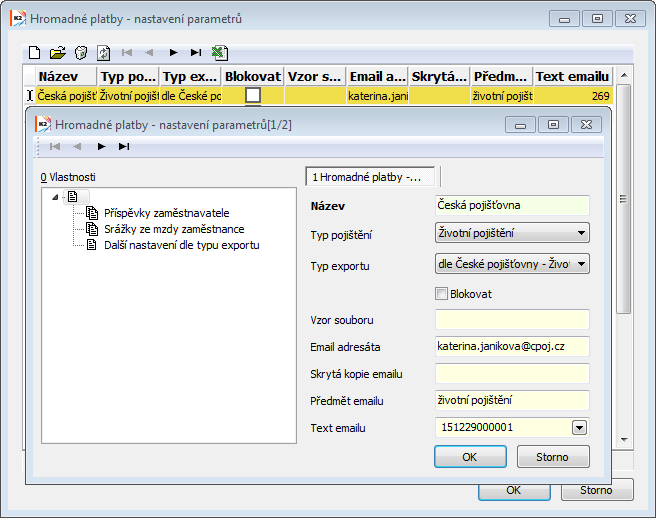Click the Název input field
656x518 pixels.
pos(512,205)
